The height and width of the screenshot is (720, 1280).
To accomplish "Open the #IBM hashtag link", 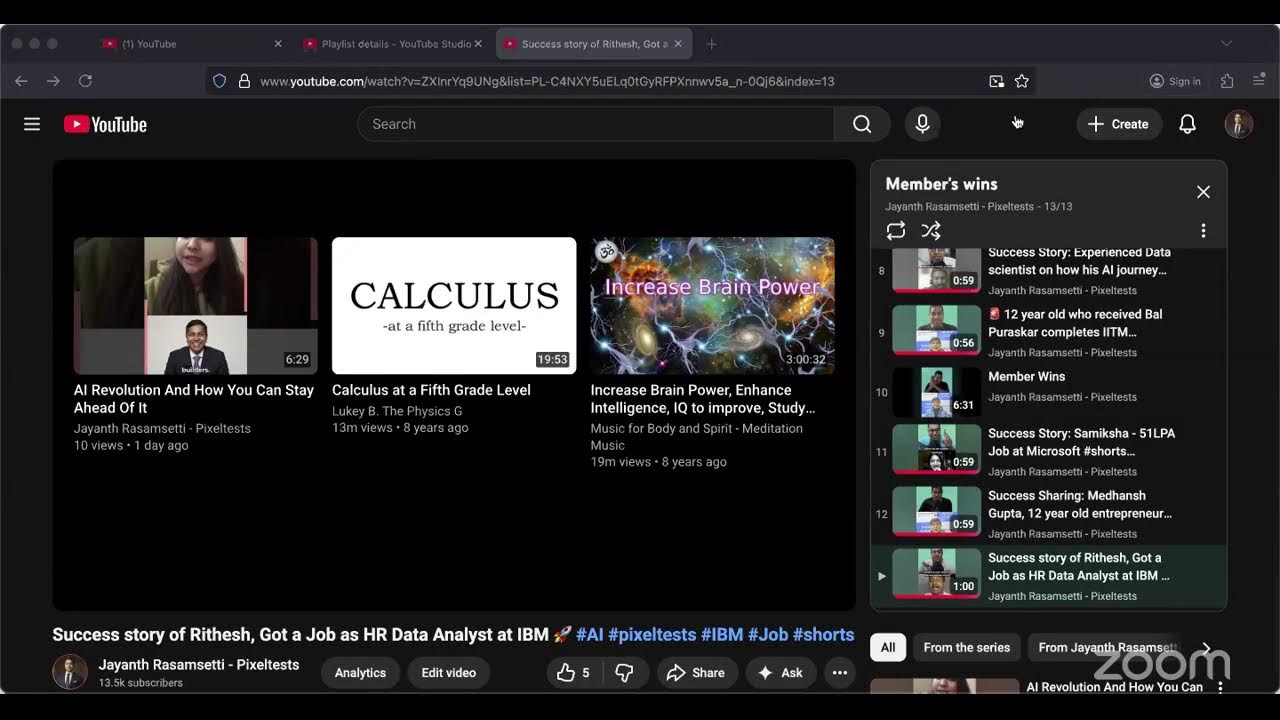I will click(x=722, y=635).
